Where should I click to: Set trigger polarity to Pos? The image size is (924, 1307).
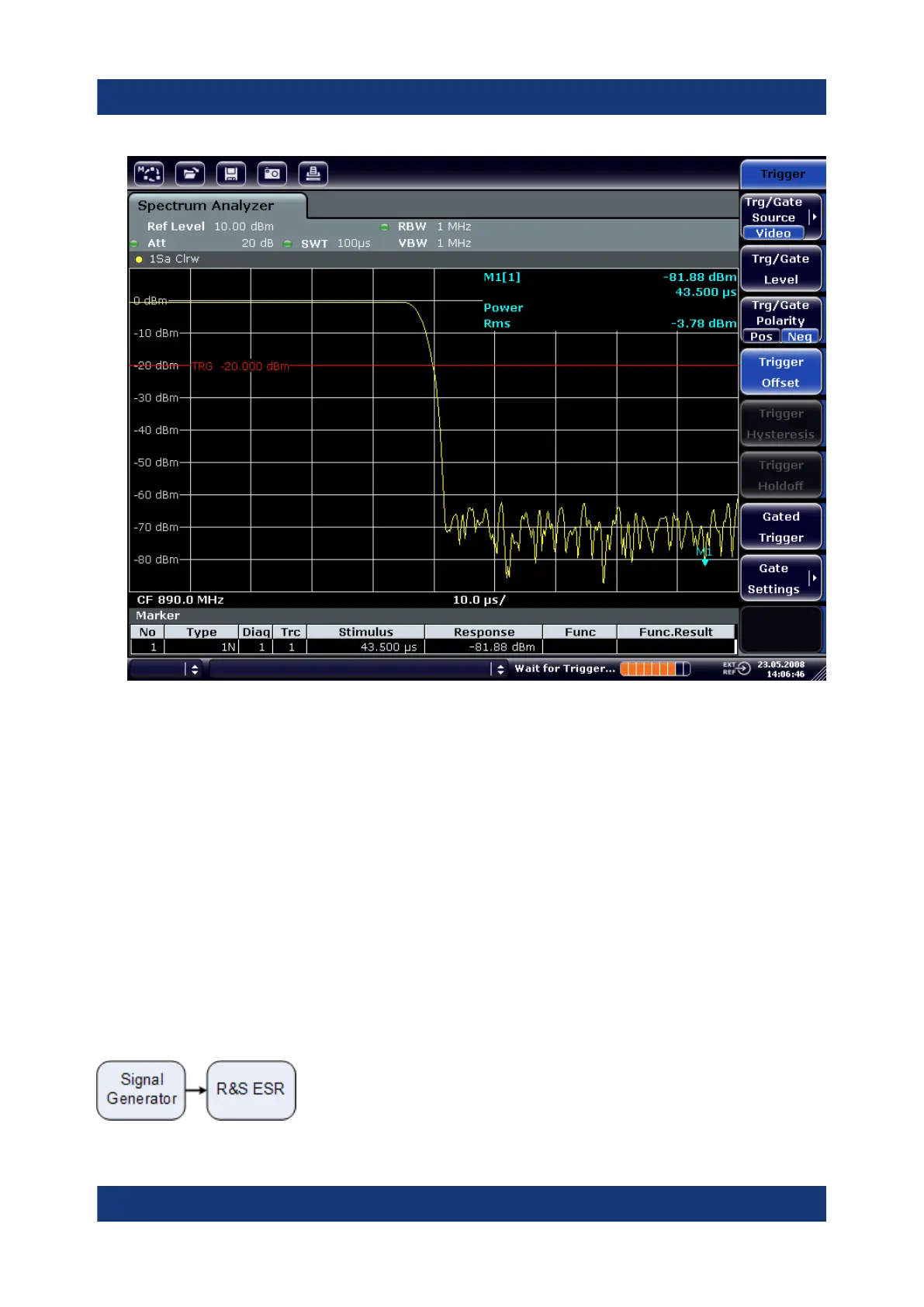(x=761, y=337)
